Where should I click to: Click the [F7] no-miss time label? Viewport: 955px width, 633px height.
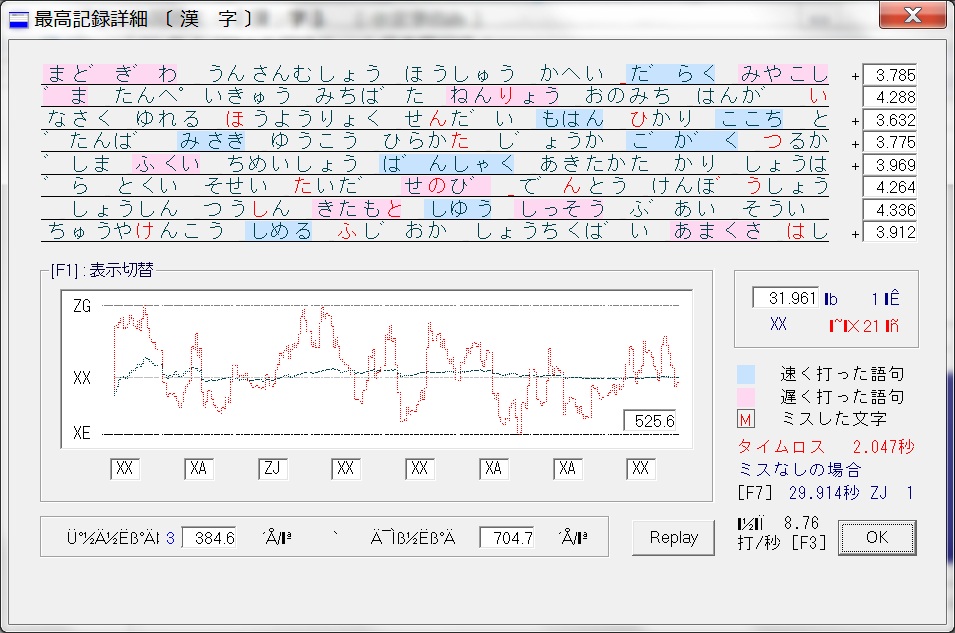pyautogui.click(x=762, y=492)
